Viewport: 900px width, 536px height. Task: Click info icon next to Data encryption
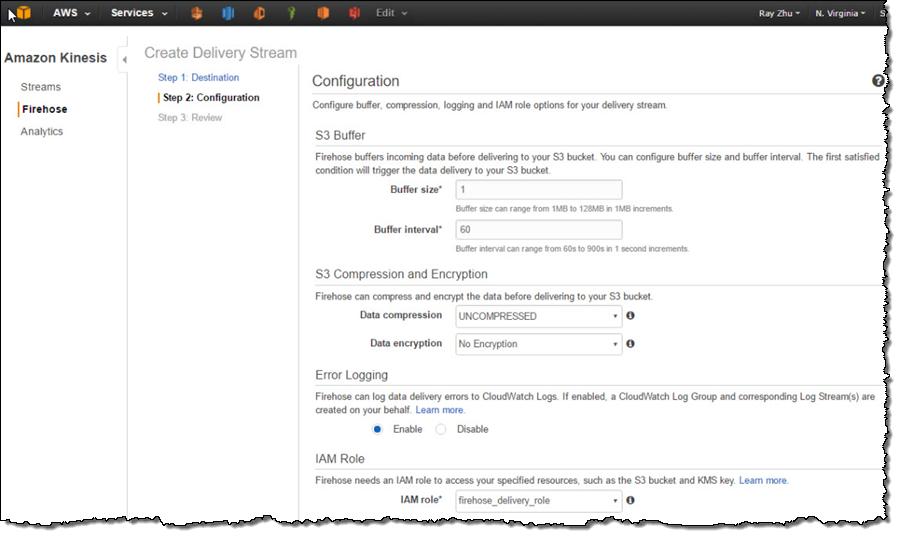tap(631, 344)
